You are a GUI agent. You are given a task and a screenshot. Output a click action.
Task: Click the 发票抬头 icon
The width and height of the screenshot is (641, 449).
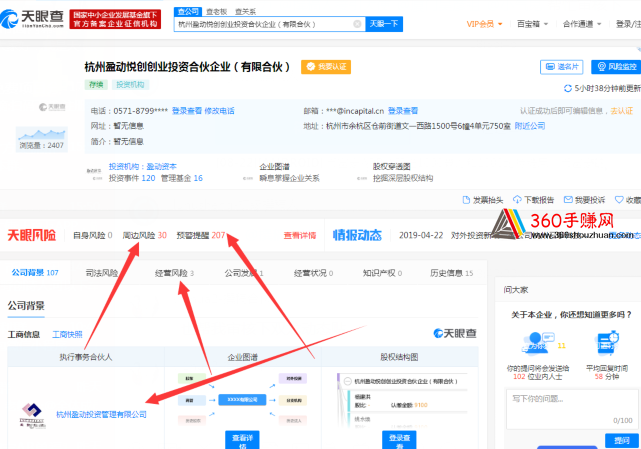[466, 200]
